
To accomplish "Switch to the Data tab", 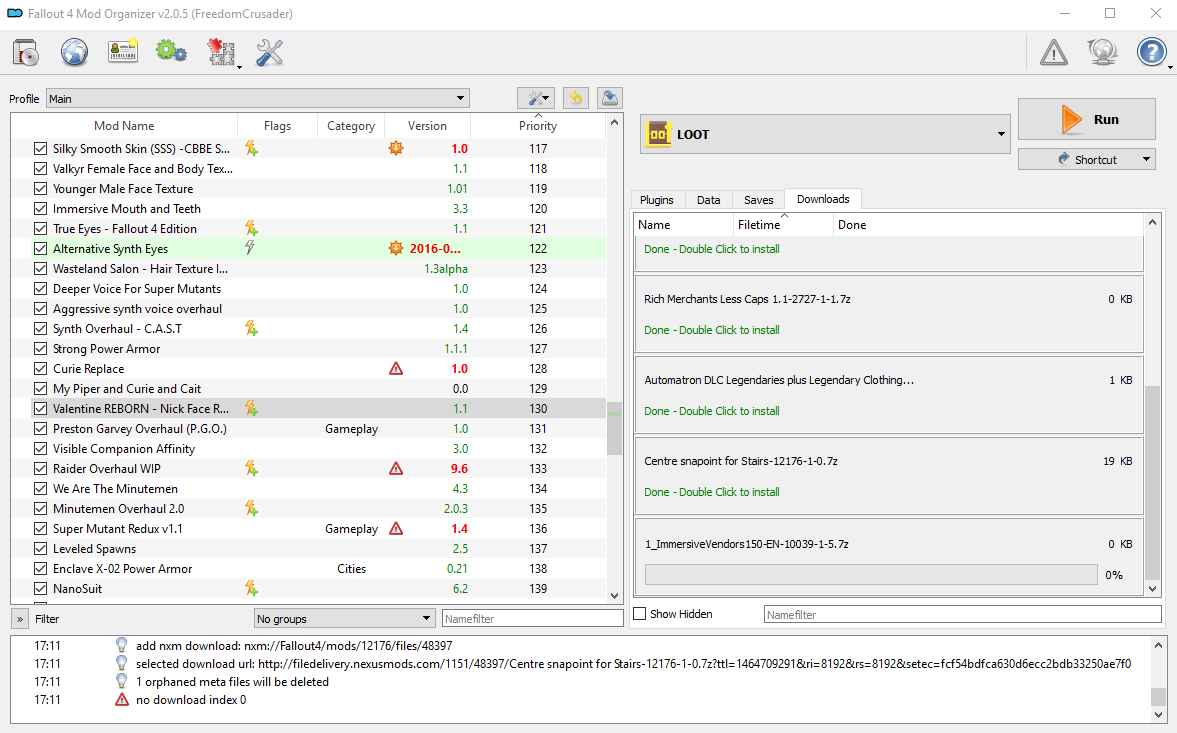I will pos(708,200).
